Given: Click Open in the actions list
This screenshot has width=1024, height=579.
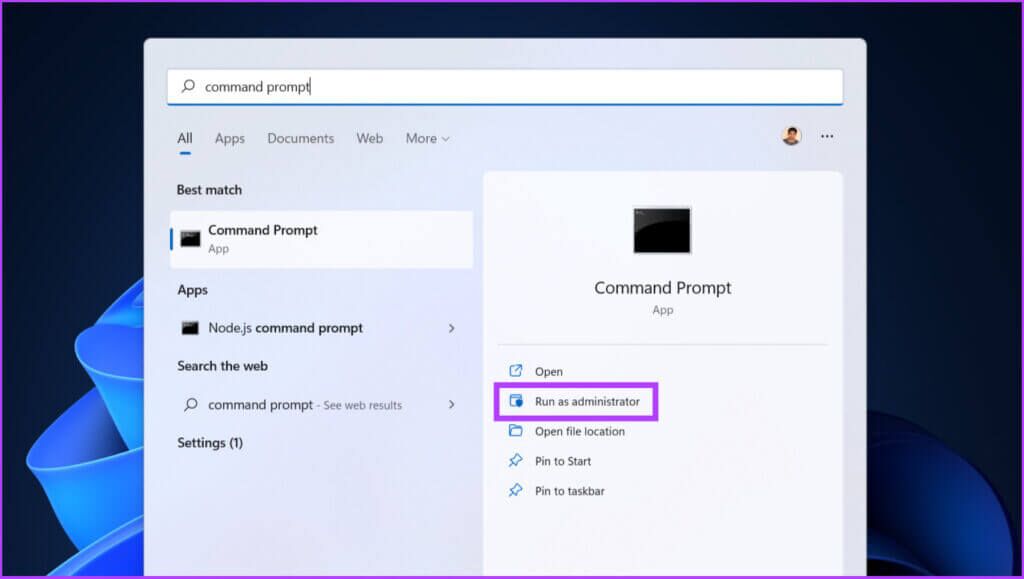Looking at the screenshot, I should [549, 371].
